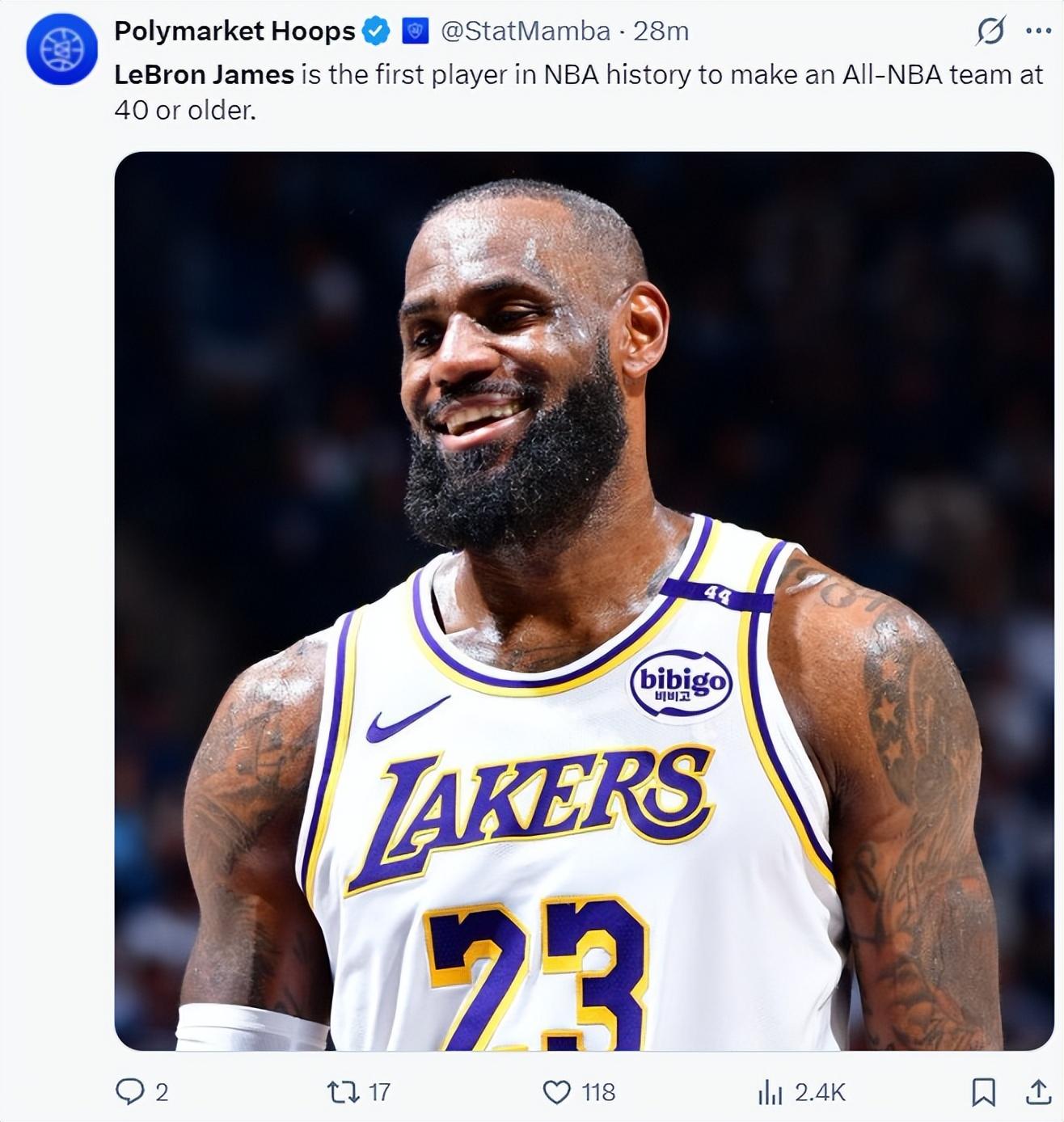This screenshot has height=1122, width=1064.
Task: Open the share tweet icon
Action: click(x=1037, y=1092)
